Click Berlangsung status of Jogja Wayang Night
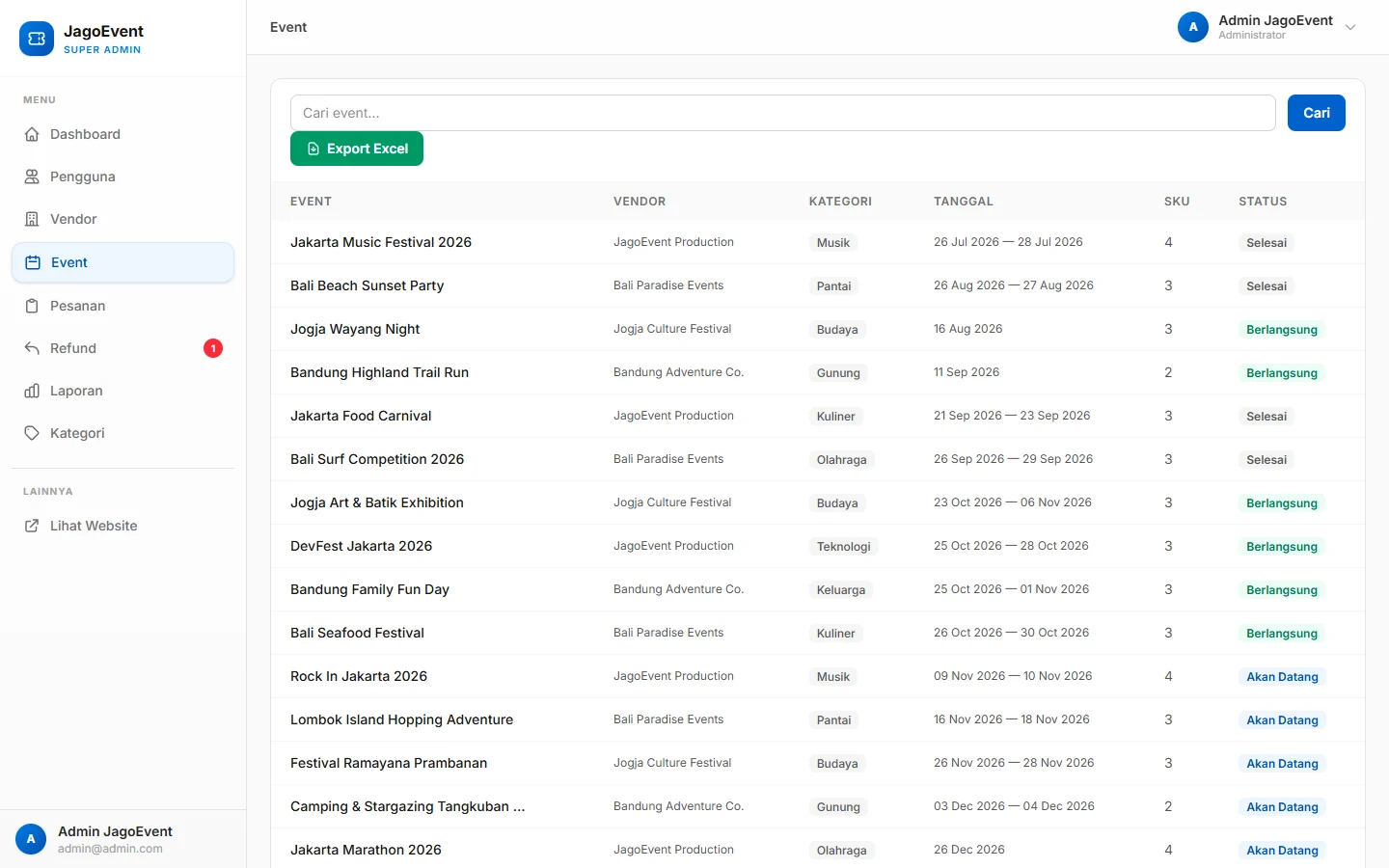 coord(1282,330)
